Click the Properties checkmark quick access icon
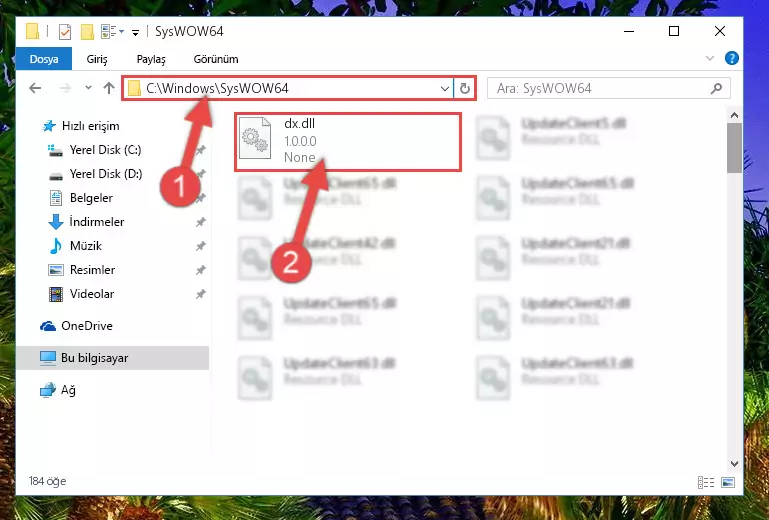 coord(65,32)
